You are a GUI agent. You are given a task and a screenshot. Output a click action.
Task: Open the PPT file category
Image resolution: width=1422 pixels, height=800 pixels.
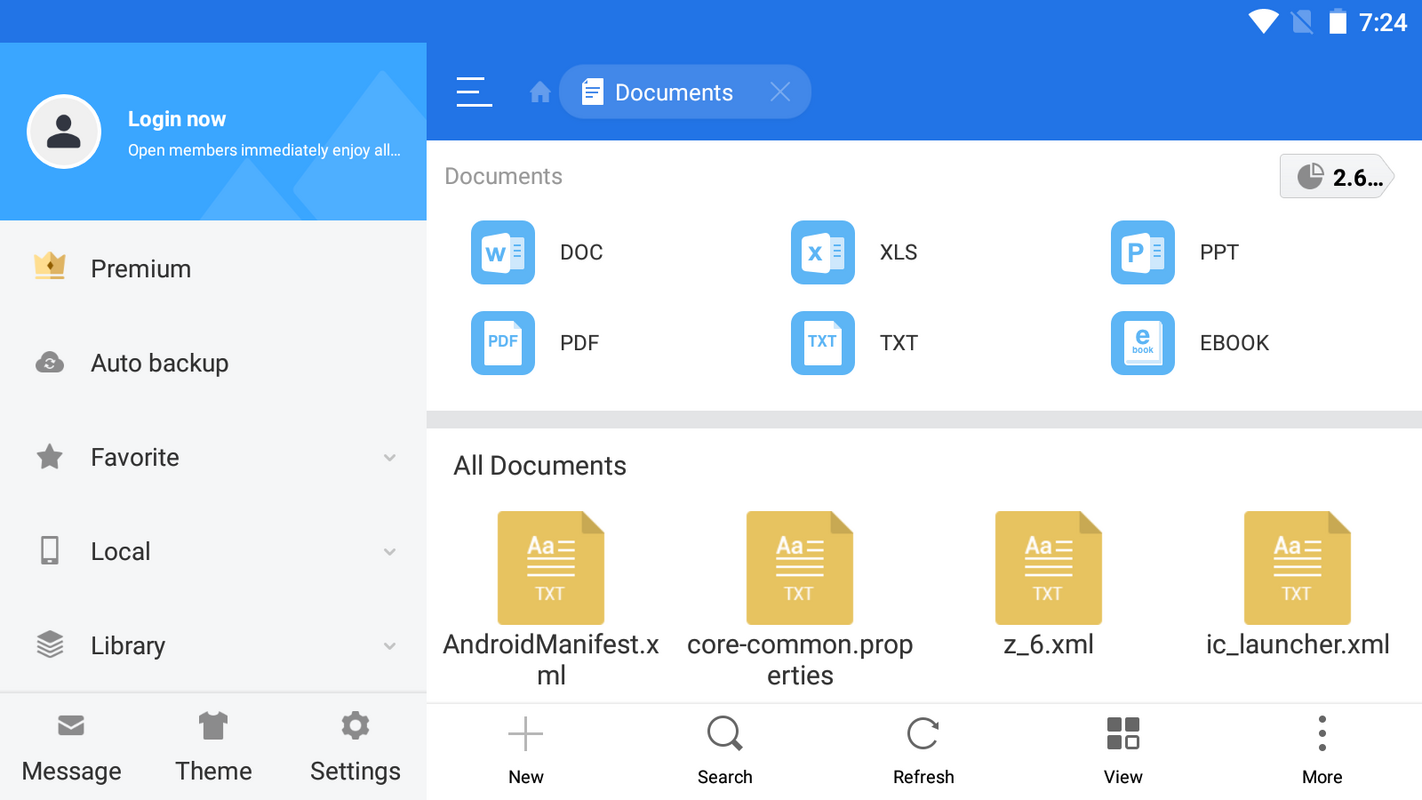point(1143,252)
